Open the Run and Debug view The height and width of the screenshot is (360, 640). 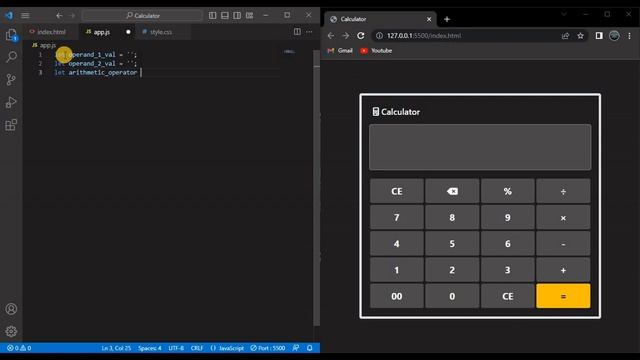[x=11, y=102]
